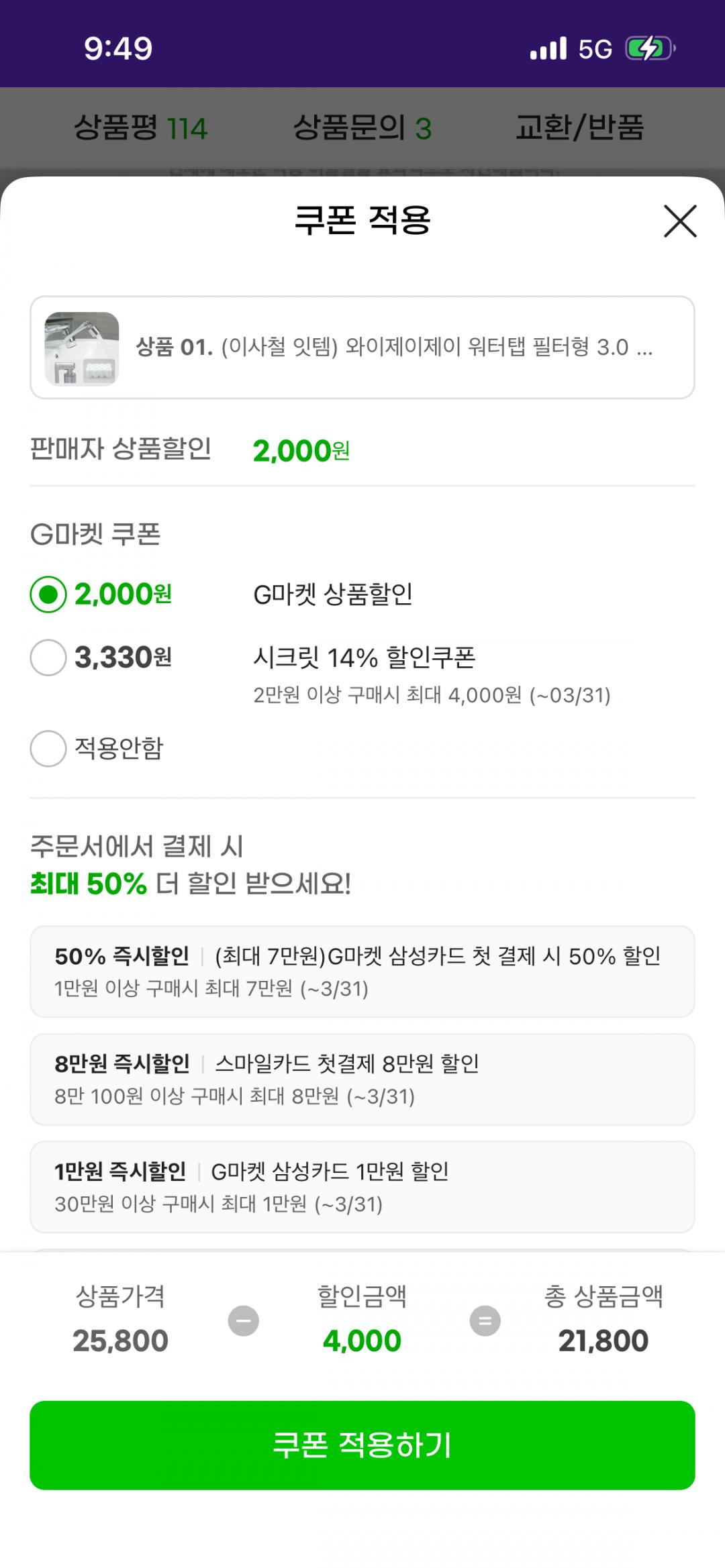This screenshot has height=1568, width=725.
Task: Tap the 4,000 할인금액 amount
Action: (x=362, y=1341)
